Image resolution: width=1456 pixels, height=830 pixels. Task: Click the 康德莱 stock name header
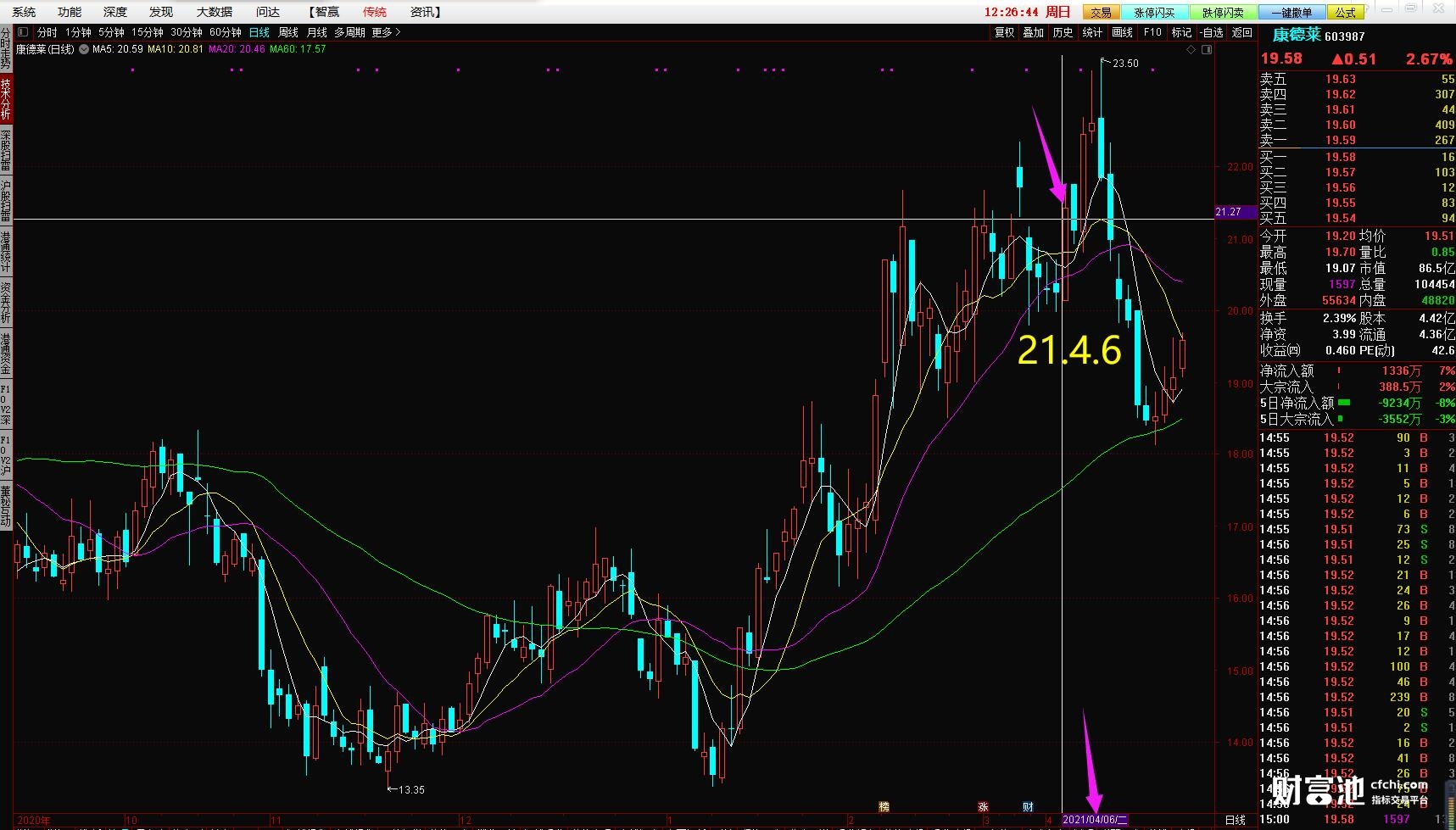pos(1297,35)
